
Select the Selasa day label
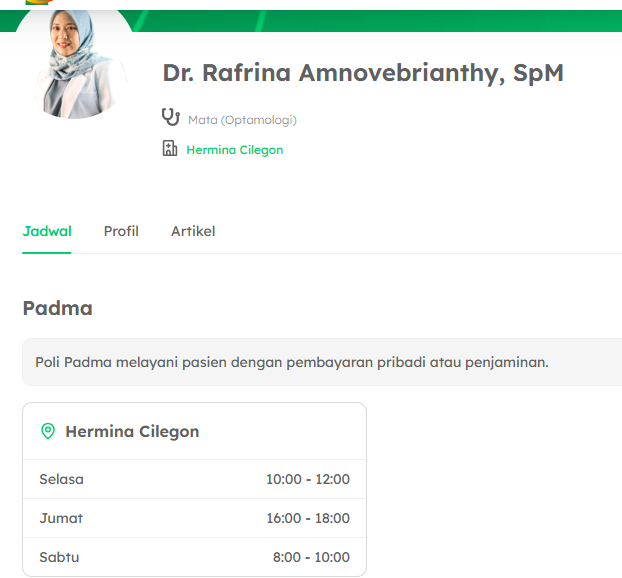pyautogui.click(x=61, y=479)
